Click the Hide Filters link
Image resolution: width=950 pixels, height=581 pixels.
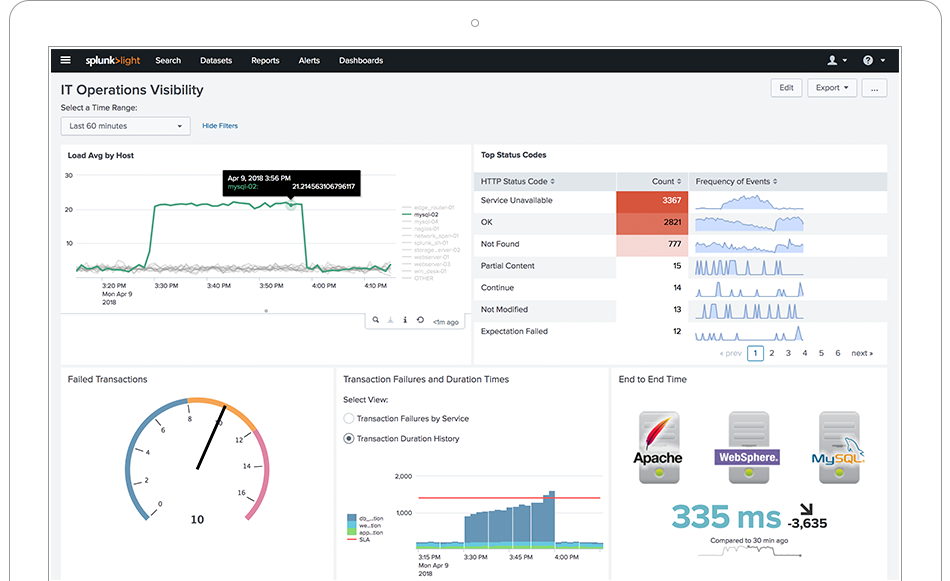click(x=220, y=126)
